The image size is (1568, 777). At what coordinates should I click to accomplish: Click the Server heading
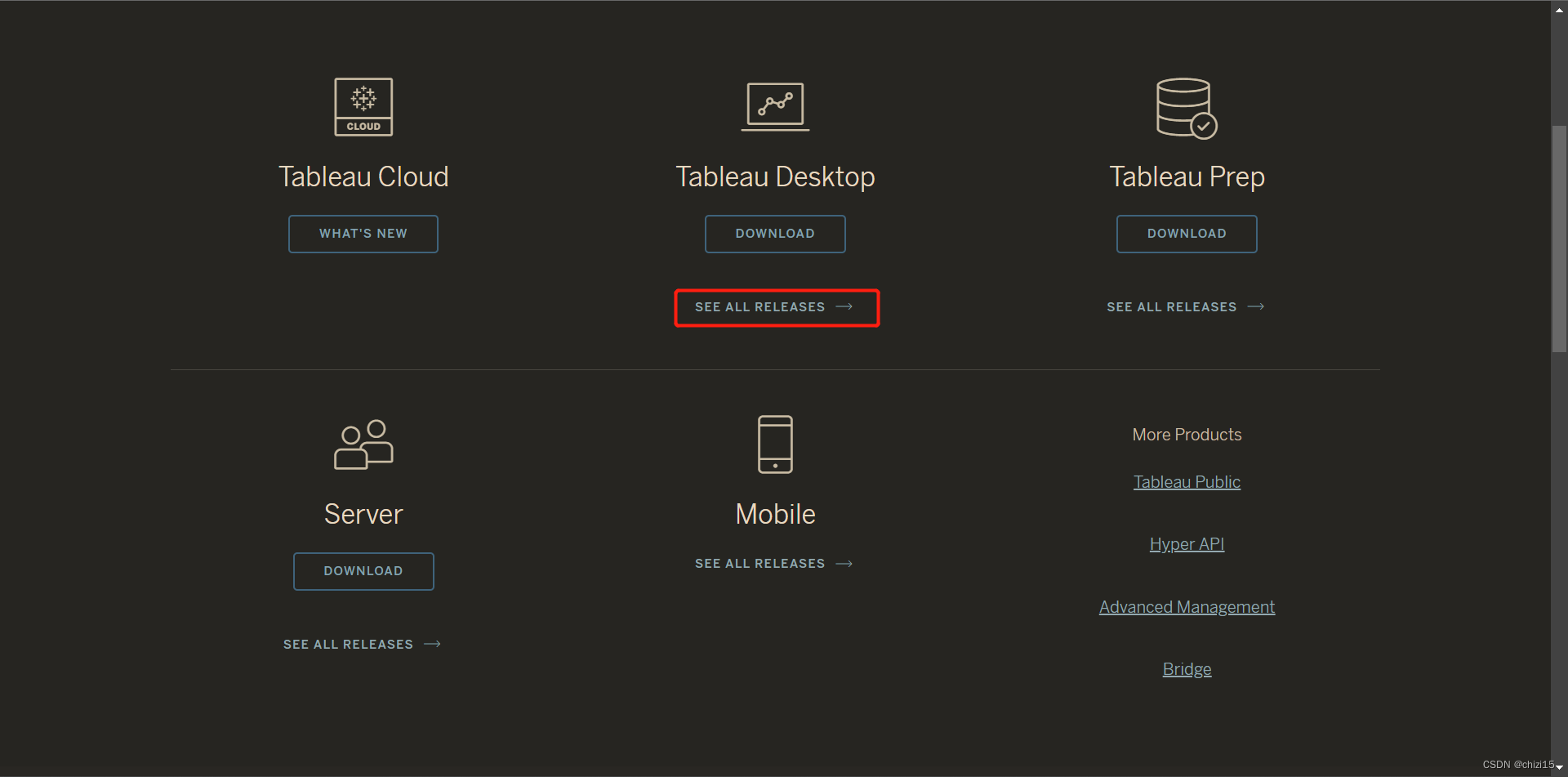(363, 514)
